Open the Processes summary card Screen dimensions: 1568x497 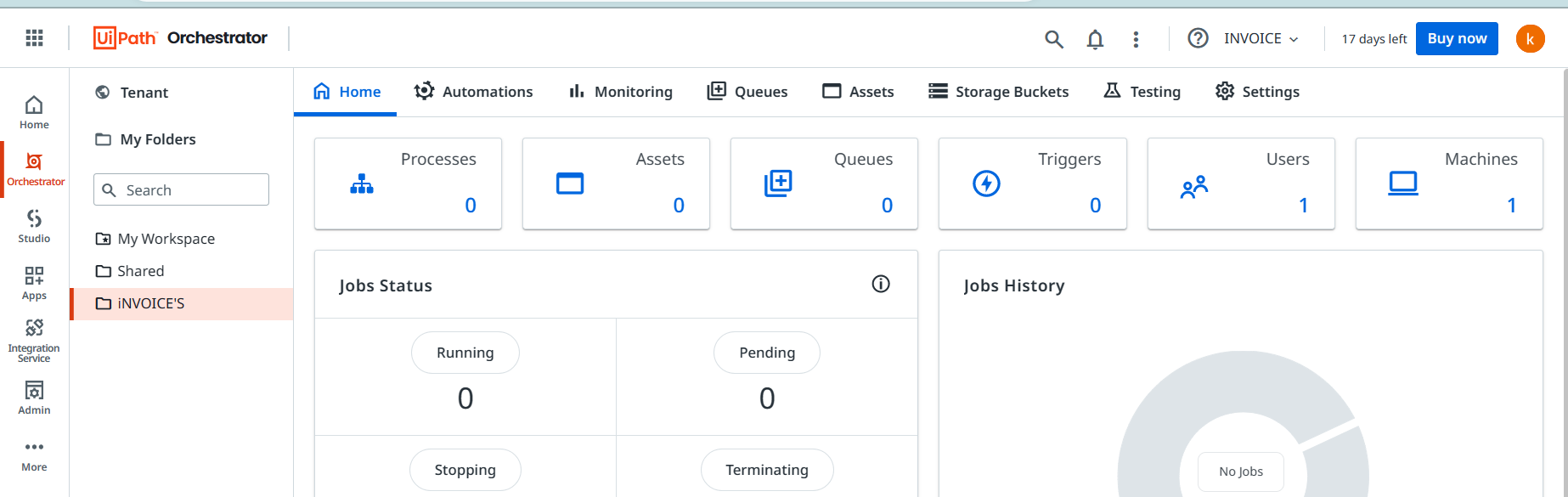pyautogui.click(x=408, y=184)
